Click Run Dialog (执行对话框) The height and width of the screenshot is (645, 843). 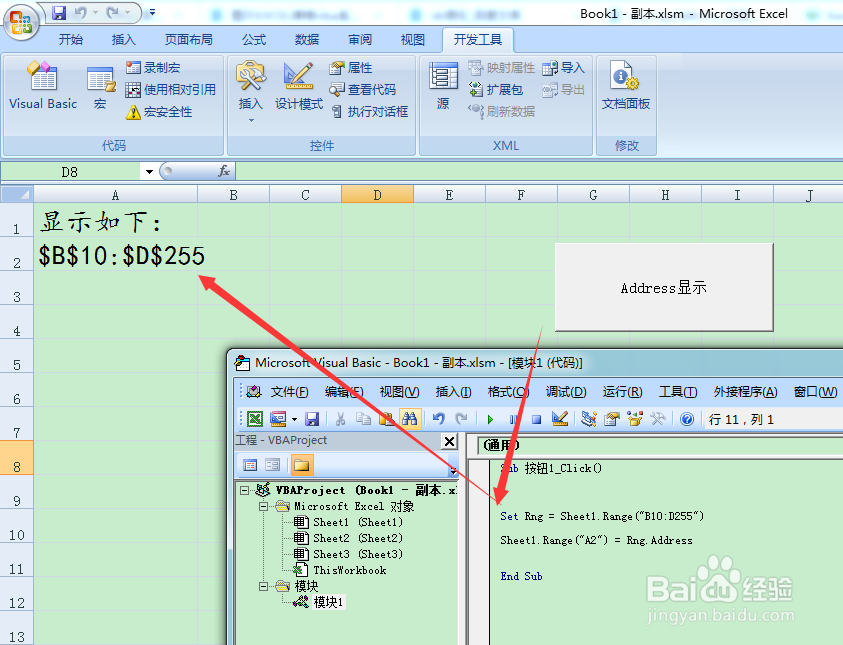click(x=369, y=112)
